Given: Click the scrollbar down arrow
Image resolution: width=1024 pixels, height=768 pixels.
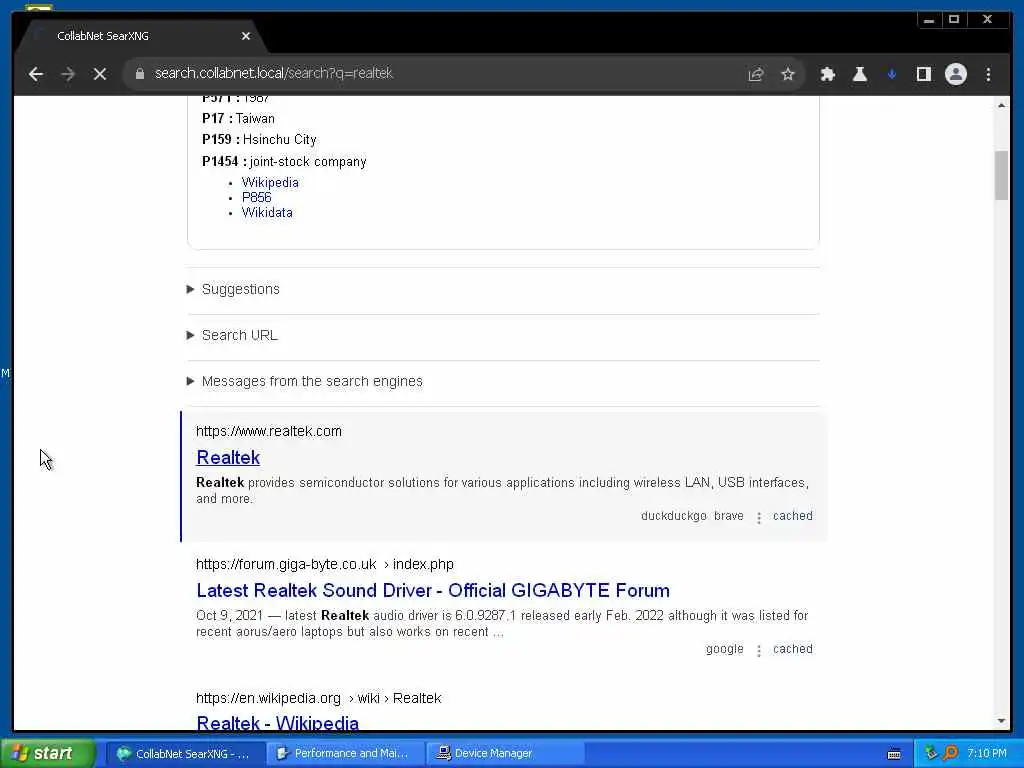Looking at the screenshot, I should [x=1001, y=721].
